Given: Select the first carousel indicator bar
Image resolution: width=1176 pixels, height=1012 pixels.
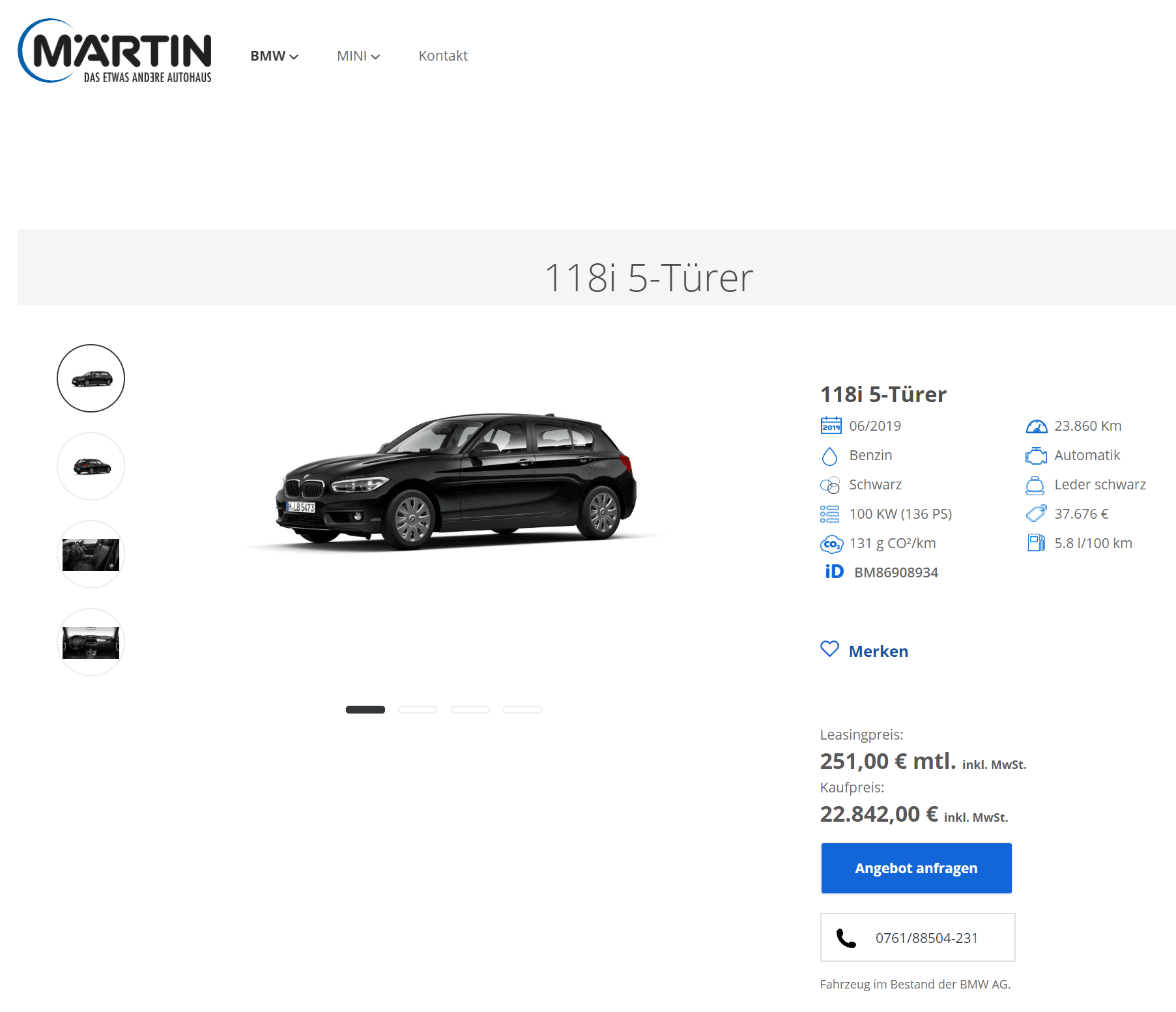Looking at the screenshot, I should (x=366, y=710).
